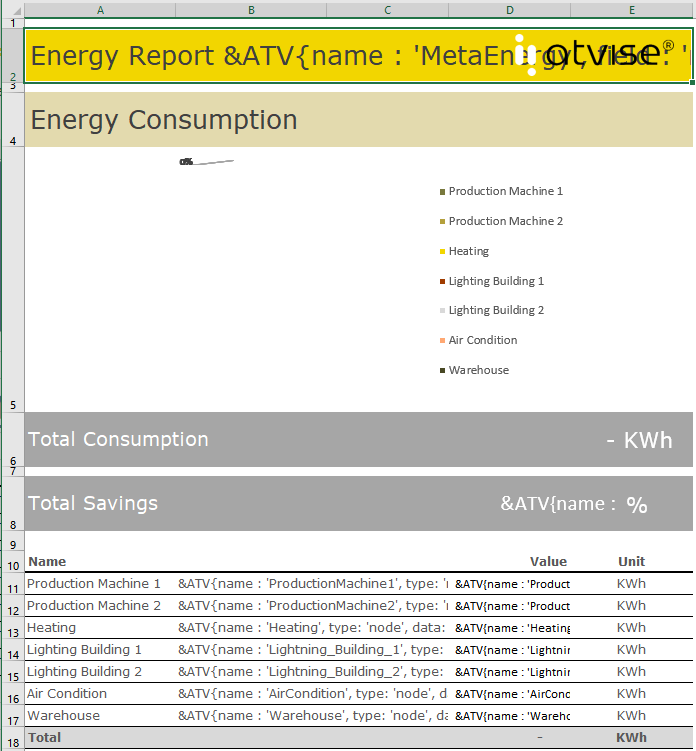This screenshot has height=751, width=696.
Task: Select the 0% data label in chart
Action: pyautogui.click(x=186, y=162)
